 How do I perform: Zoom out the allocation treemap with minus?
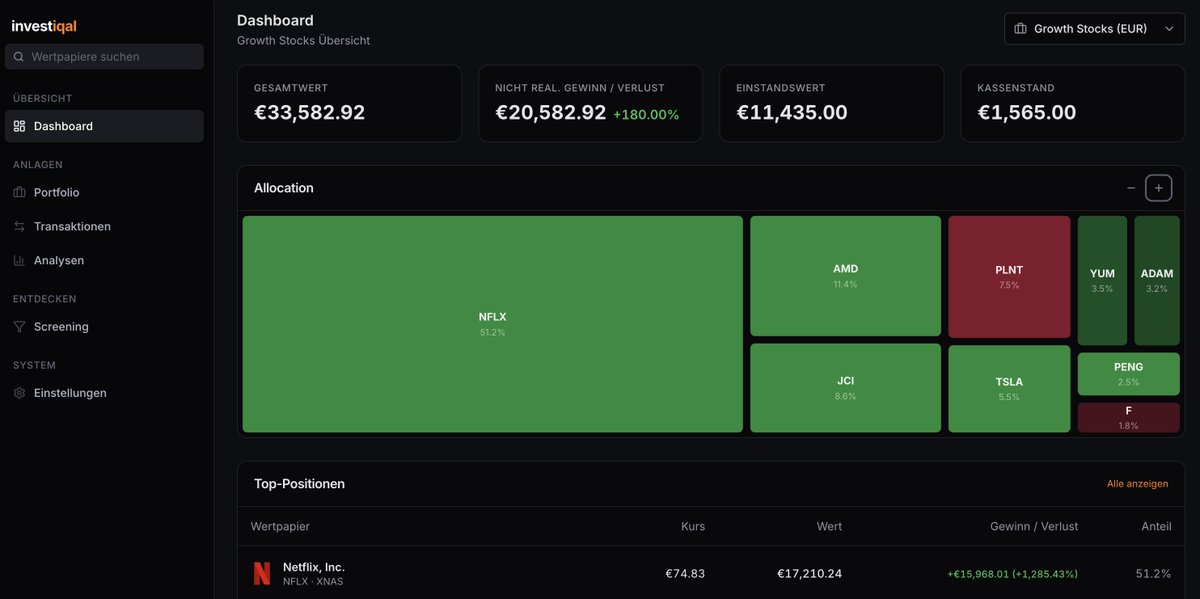coord(1131,188)
